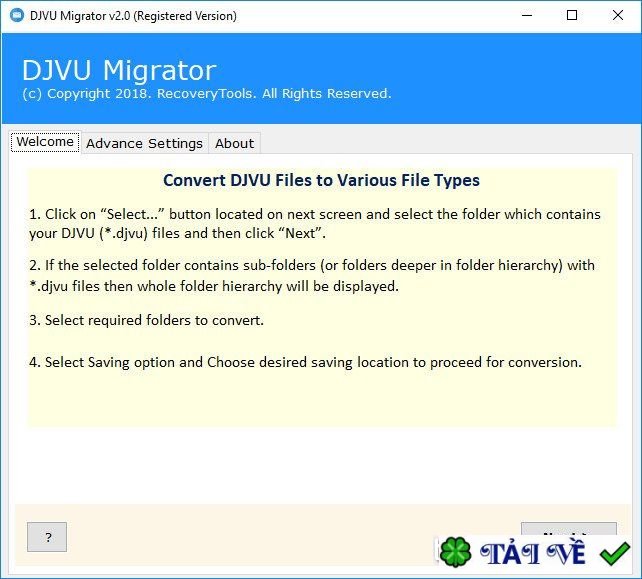The width and height of the screenshot is (642, 579).
Task: Maximize the DJVU Migrator window
Action: (572, 16)
